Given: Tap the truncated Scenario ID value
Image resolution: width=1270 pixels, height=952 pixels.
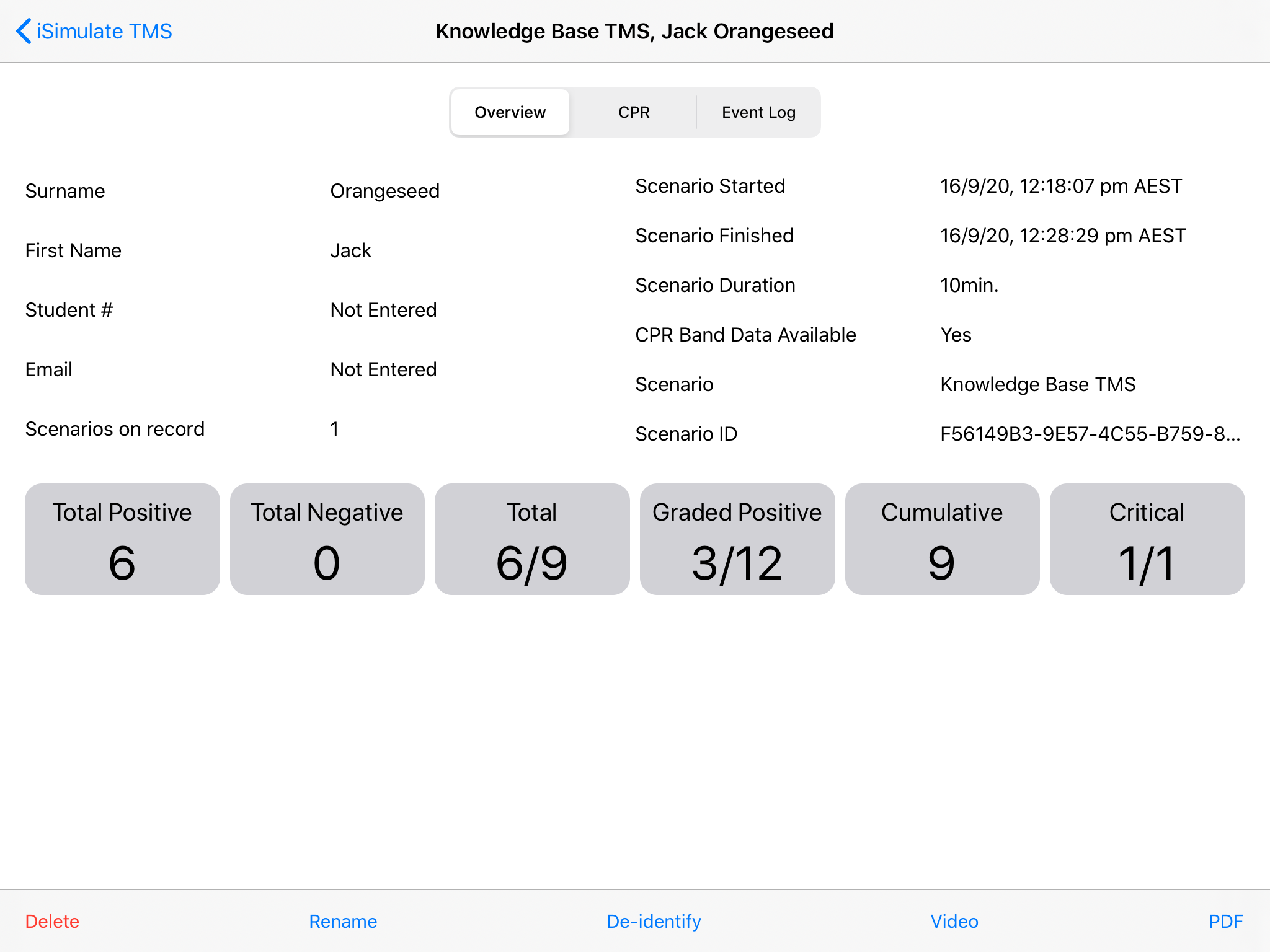Looking at the screenshot, I should (1090, 434).
